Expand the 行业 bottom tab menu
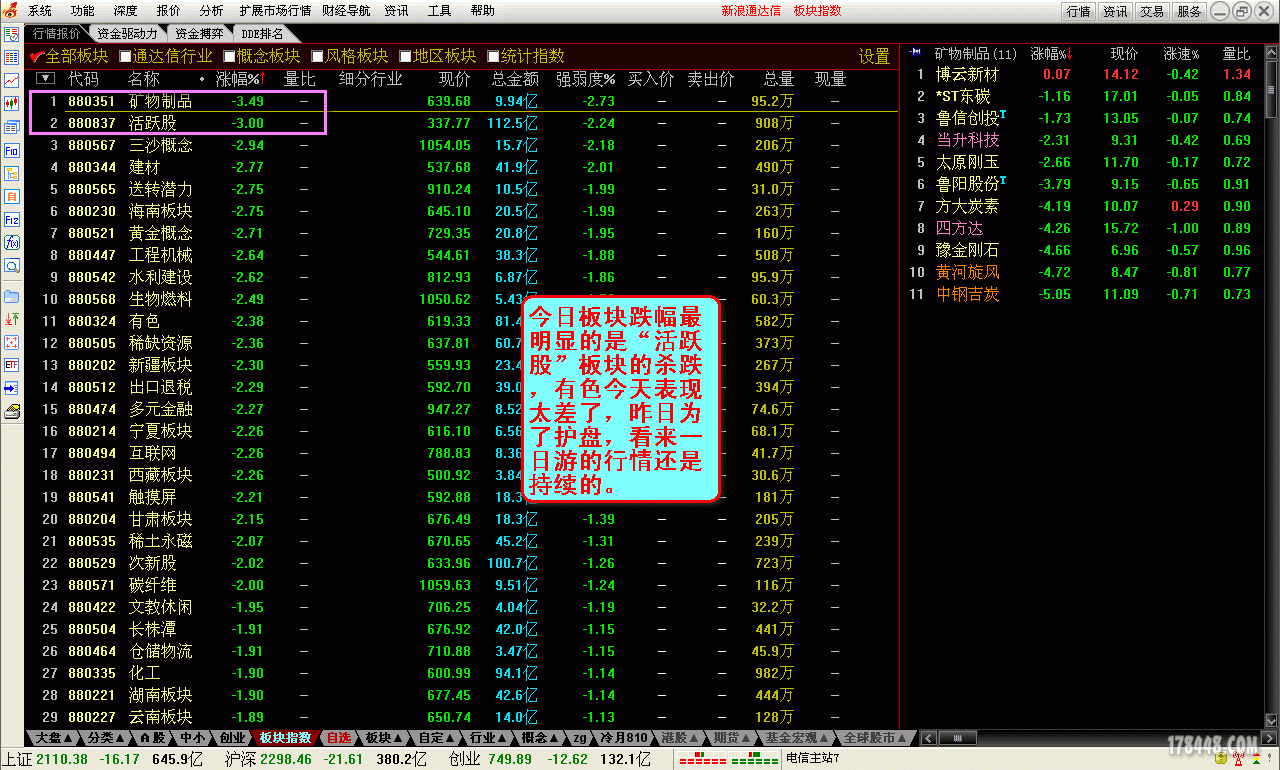1280x770 pixels. (x=488, y=738)
